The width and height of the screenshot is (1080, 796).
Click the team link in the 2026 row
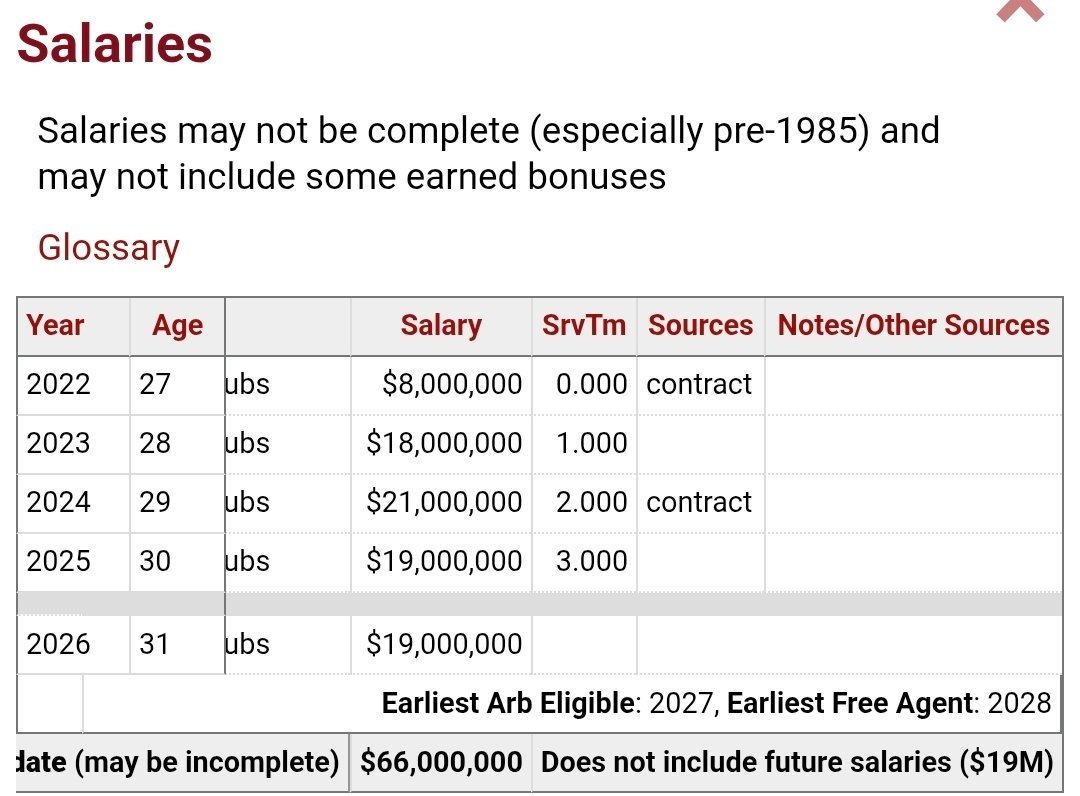click(x=247, y=644)
